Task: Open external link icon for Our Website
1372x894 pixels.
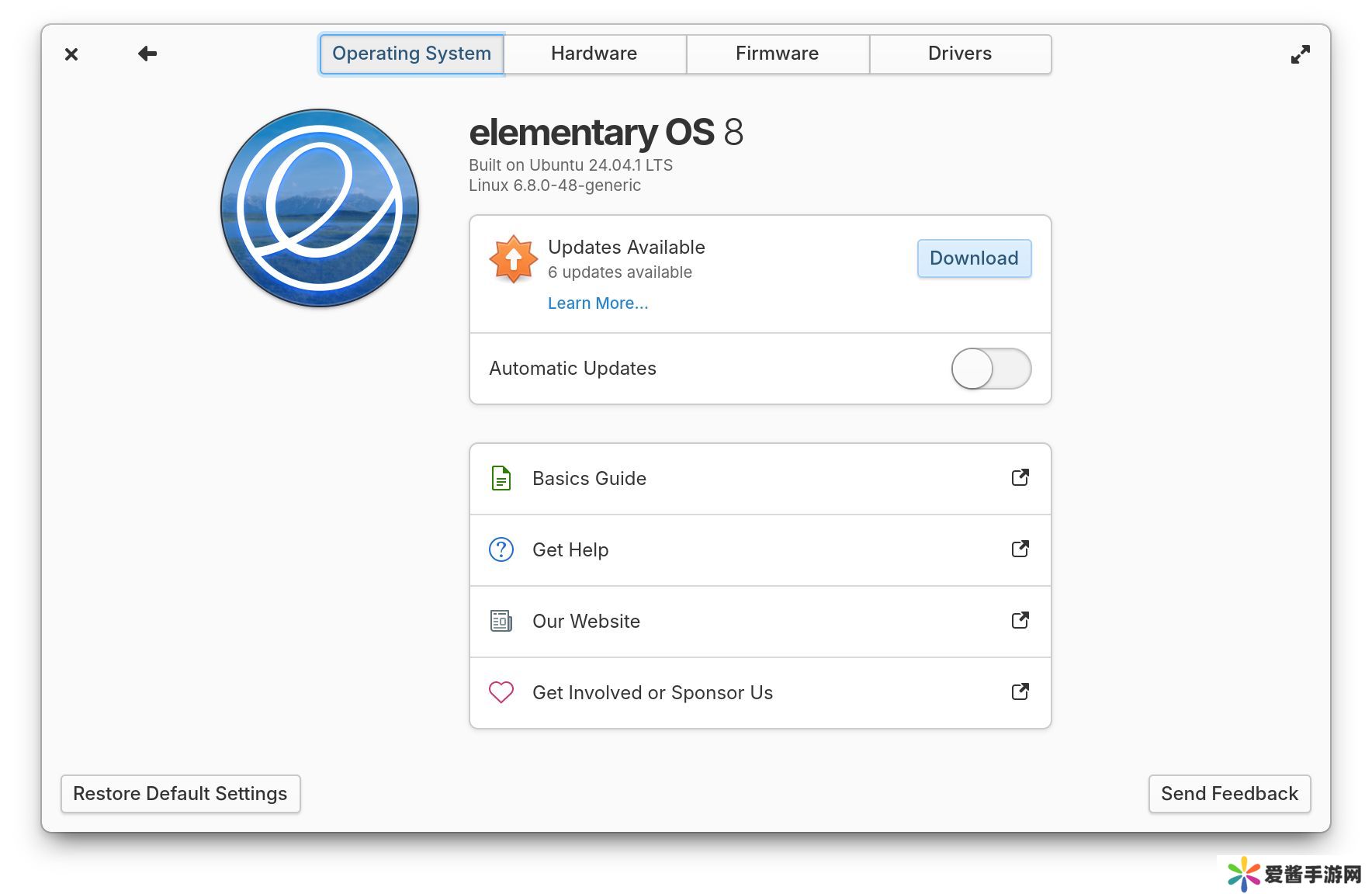Action: tap(1020, 620)
